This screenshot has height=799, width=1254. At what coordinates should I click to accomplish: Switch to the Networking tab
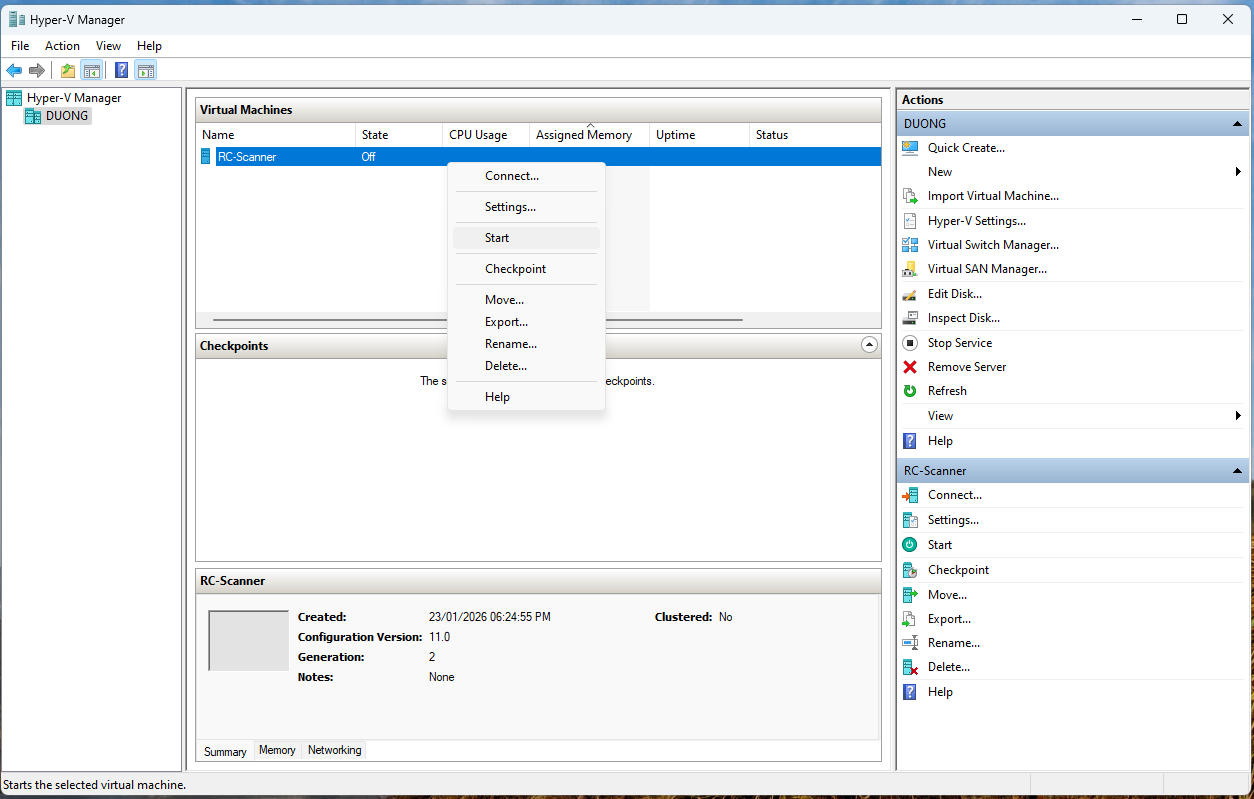pos(334,750)
